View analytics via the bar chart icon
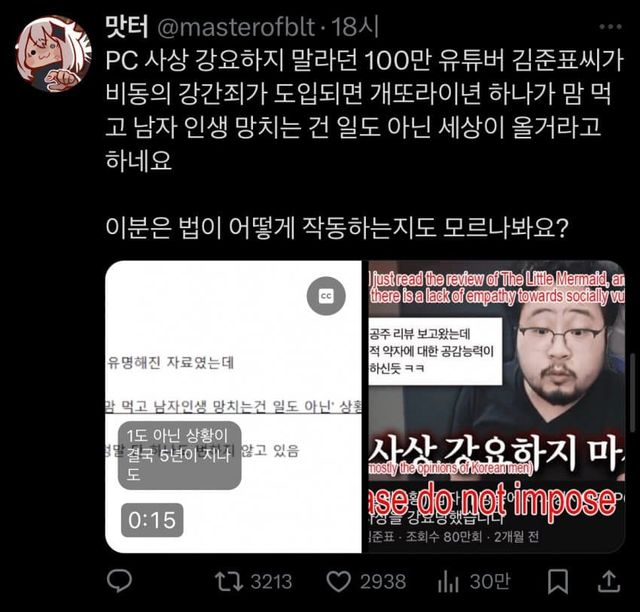 click(448, 582)
